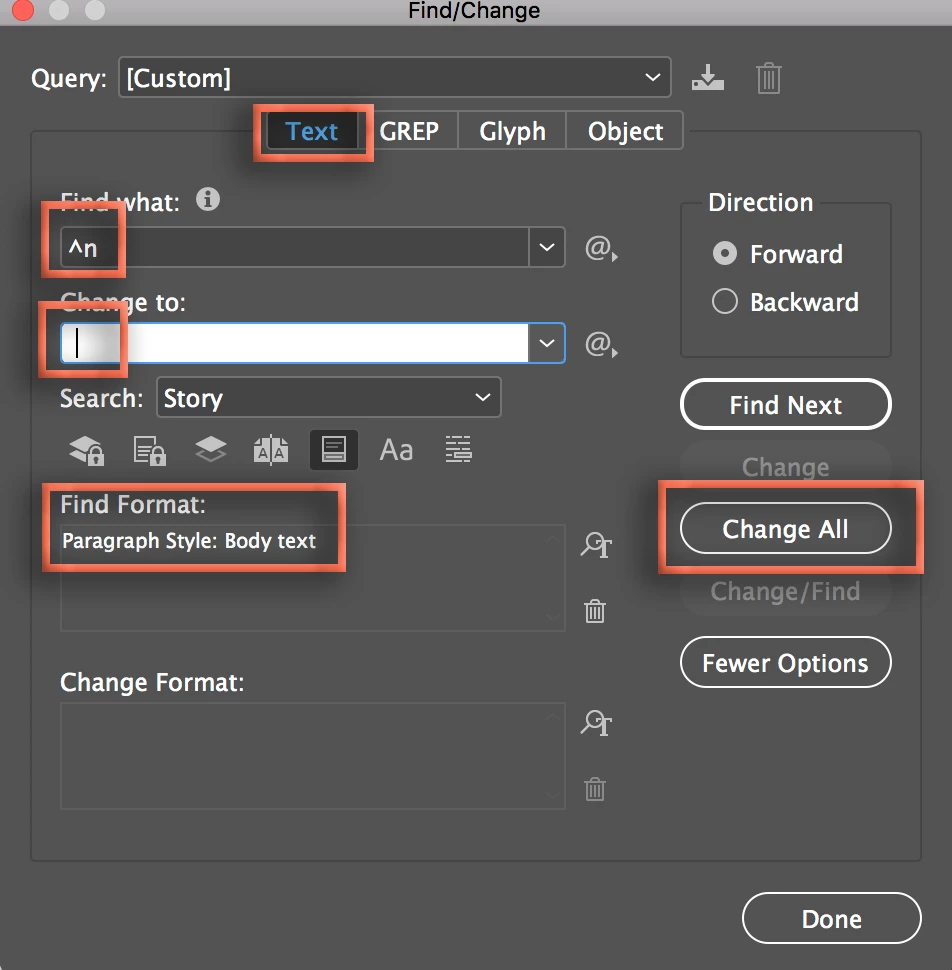952x970 pixels.
Task: Specify attributes to change icon
Action: (596, 723)
